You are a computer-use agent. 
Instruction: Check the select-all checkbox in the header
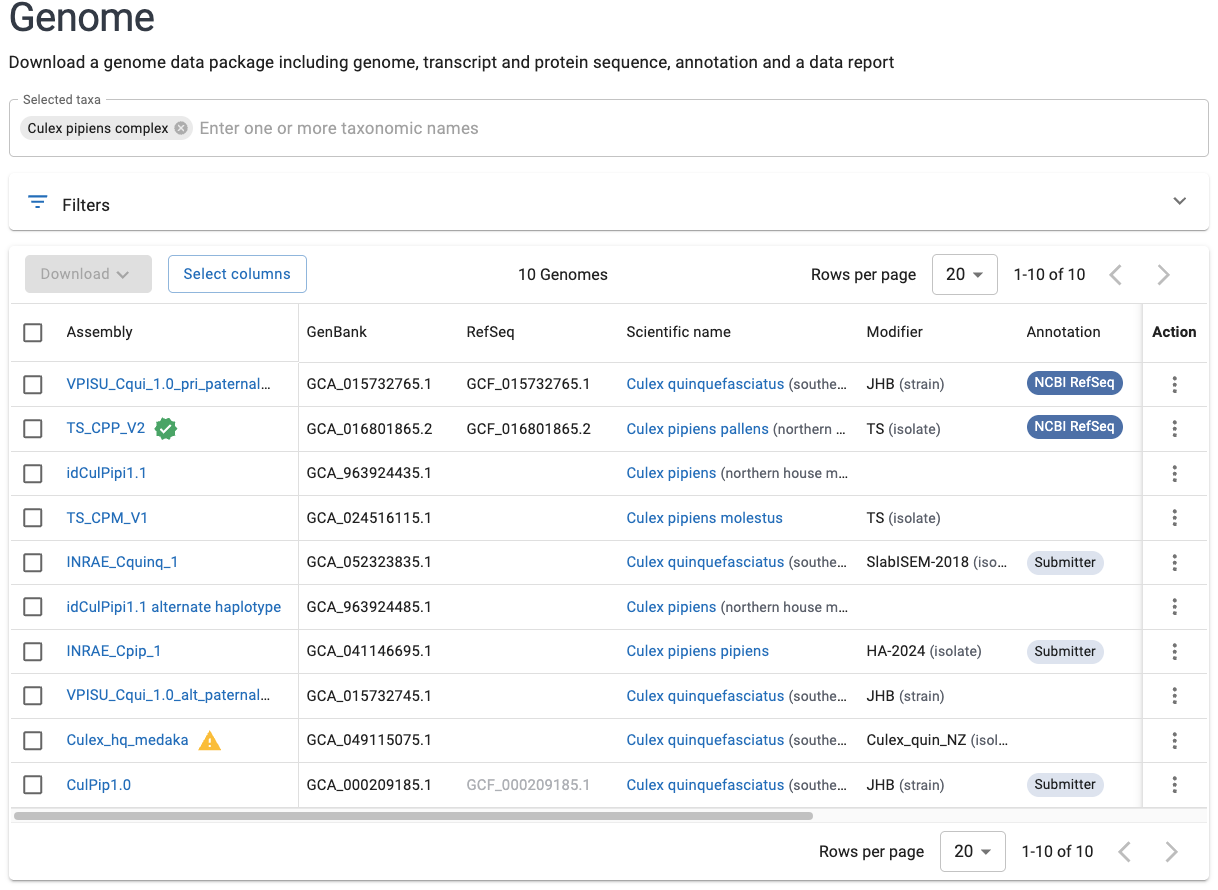pyautogui.click(x=32, y=332)
